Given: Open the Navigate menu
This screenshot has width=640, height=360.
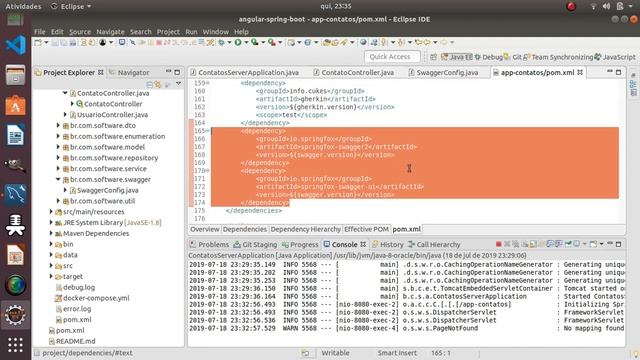Looking at the screenshot, I should (110, 32).
